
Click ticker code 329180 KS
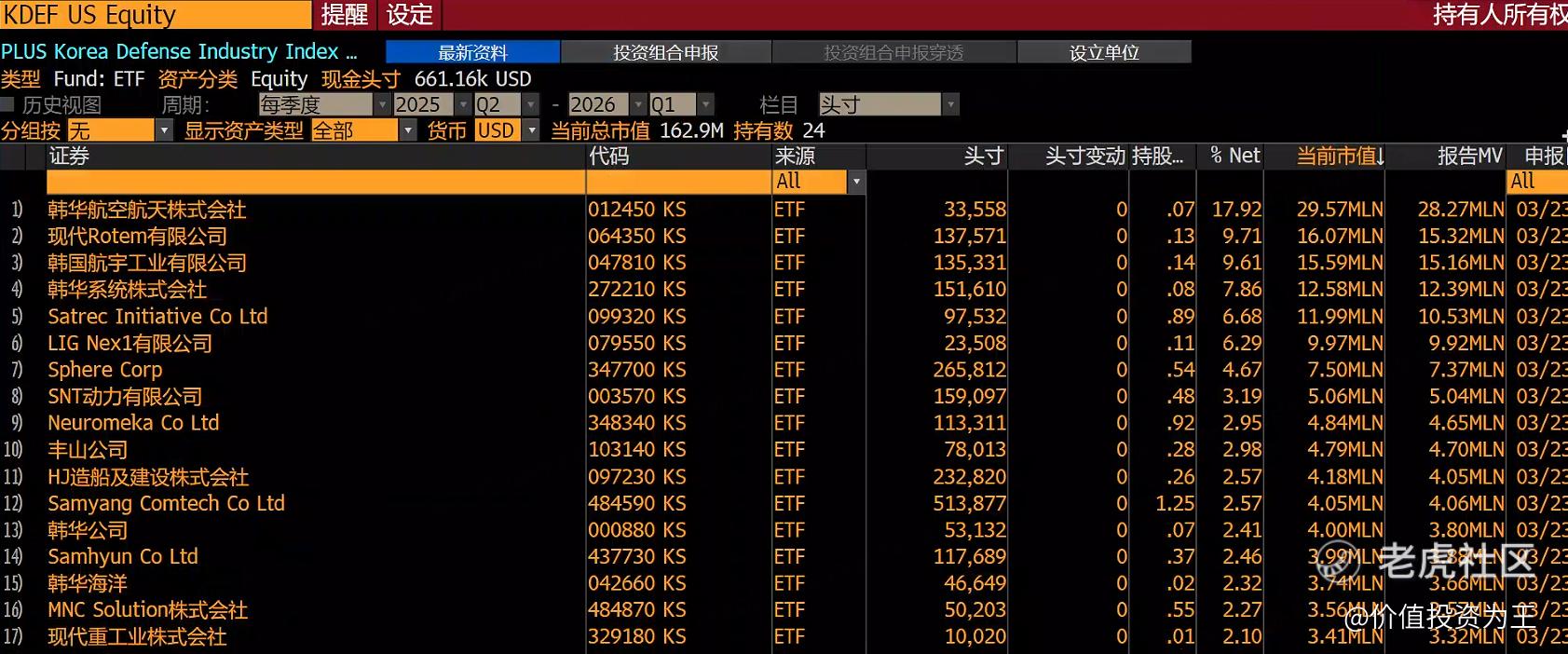click(636, 637)
